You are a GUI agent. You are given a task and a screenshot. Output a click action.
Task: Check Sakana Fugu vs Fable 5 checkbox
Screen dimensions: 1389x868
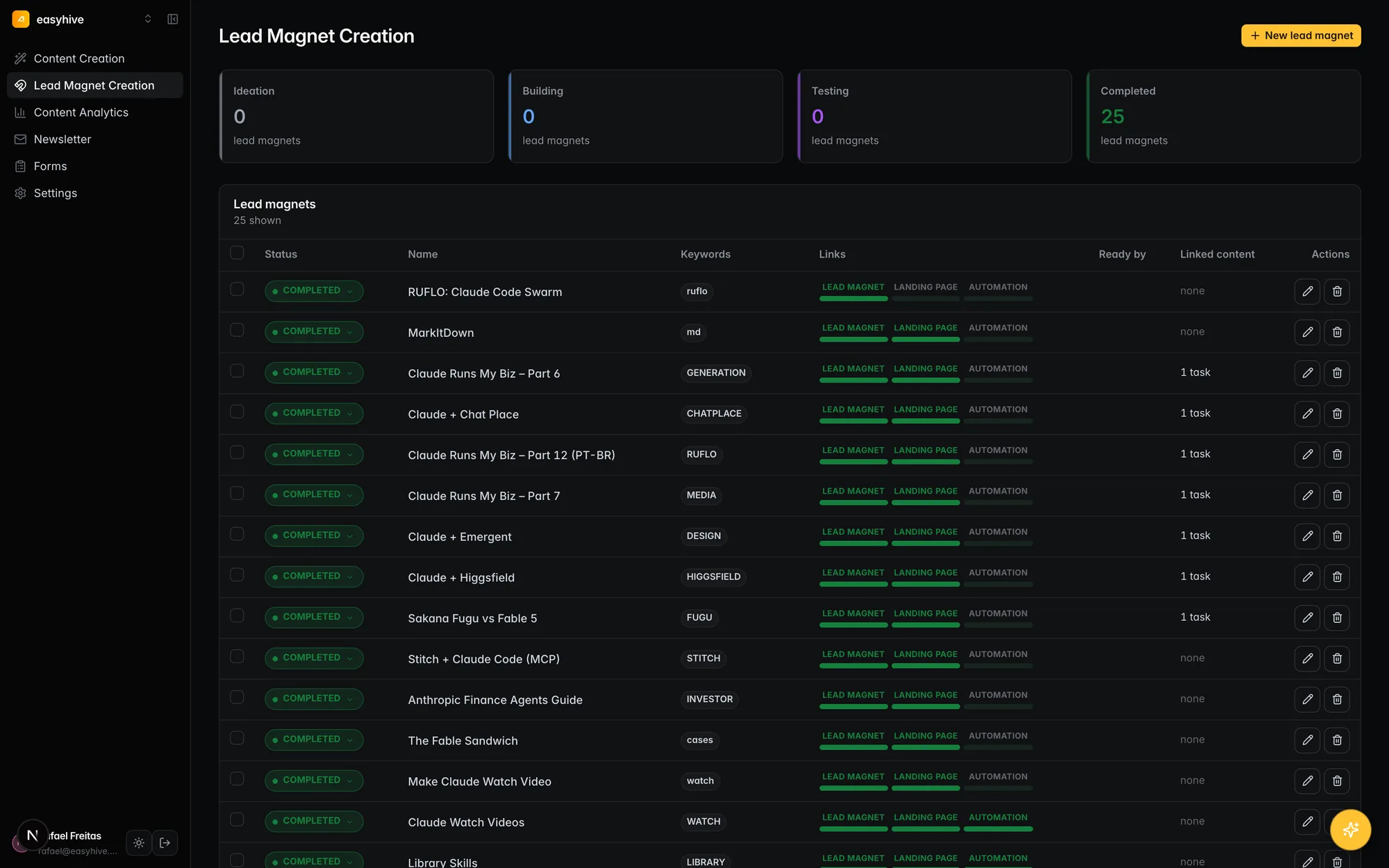click(x=237, y=616)
